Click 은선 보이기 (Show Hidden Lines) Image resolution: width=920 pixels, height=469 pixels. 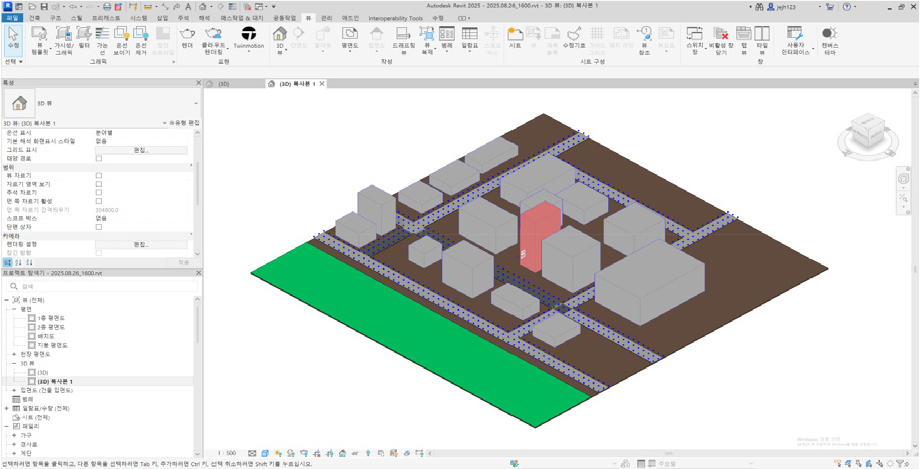pyautogui.click(x=121, y=40)
